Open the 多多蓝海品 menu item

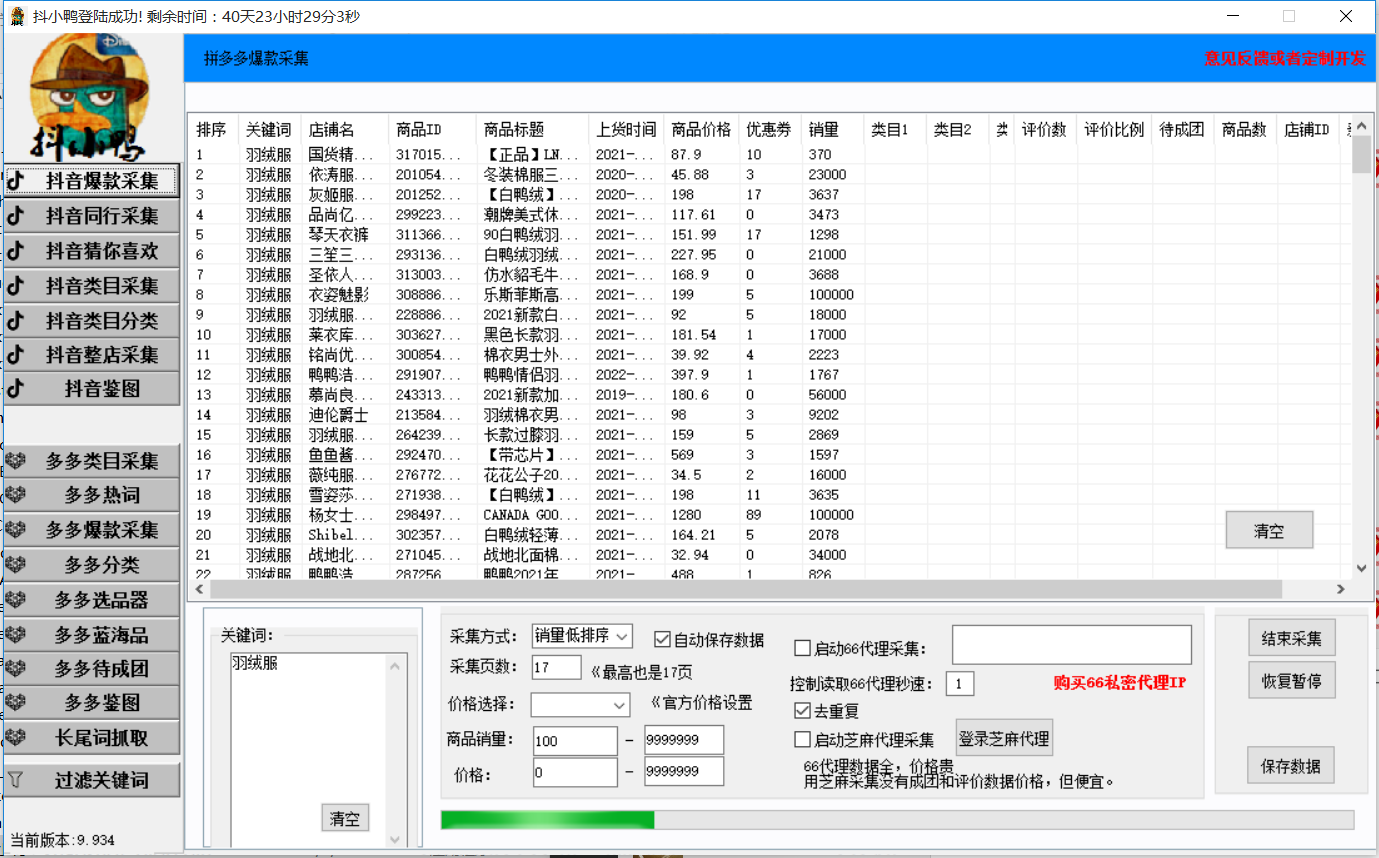[100, 635]
